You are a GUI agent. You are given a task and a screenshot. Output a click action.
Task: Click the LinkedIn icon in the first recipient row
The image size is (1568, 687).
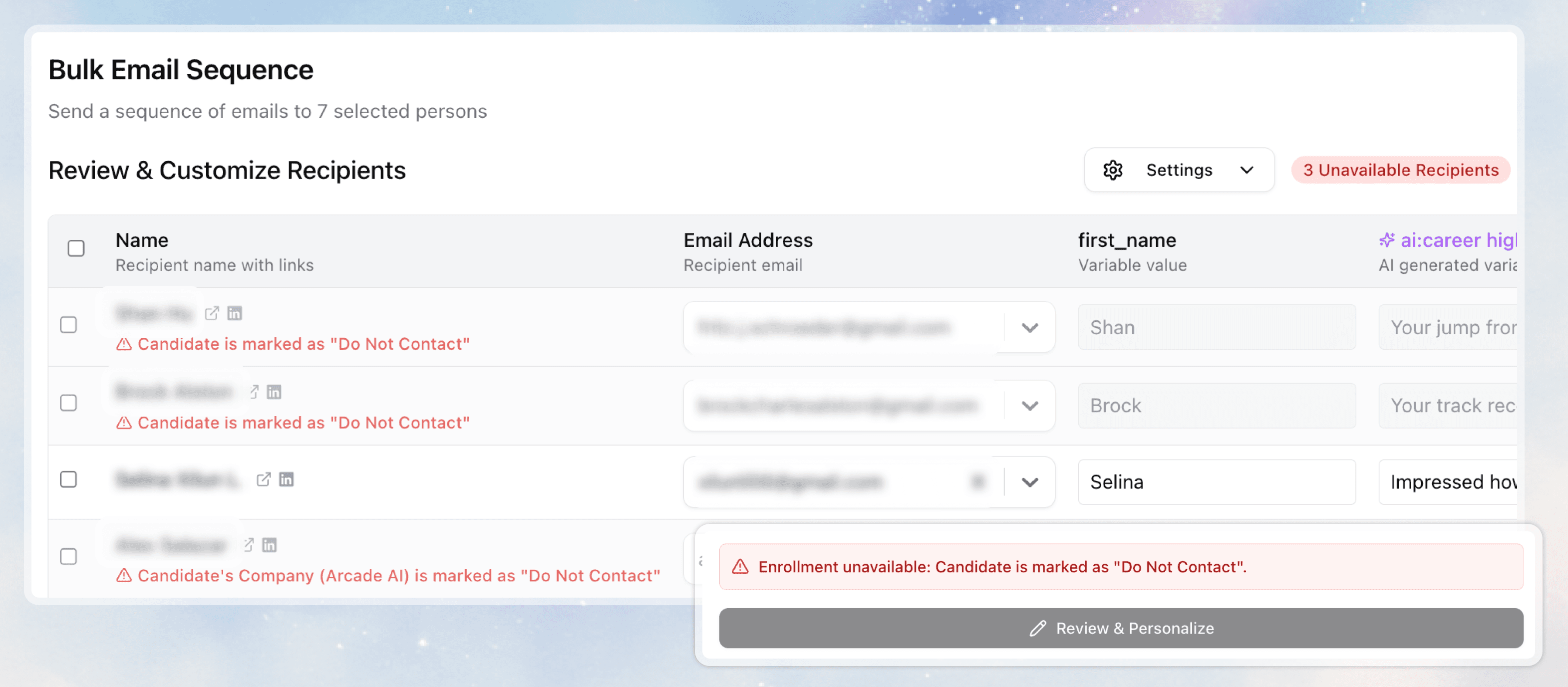pos(235,313)
